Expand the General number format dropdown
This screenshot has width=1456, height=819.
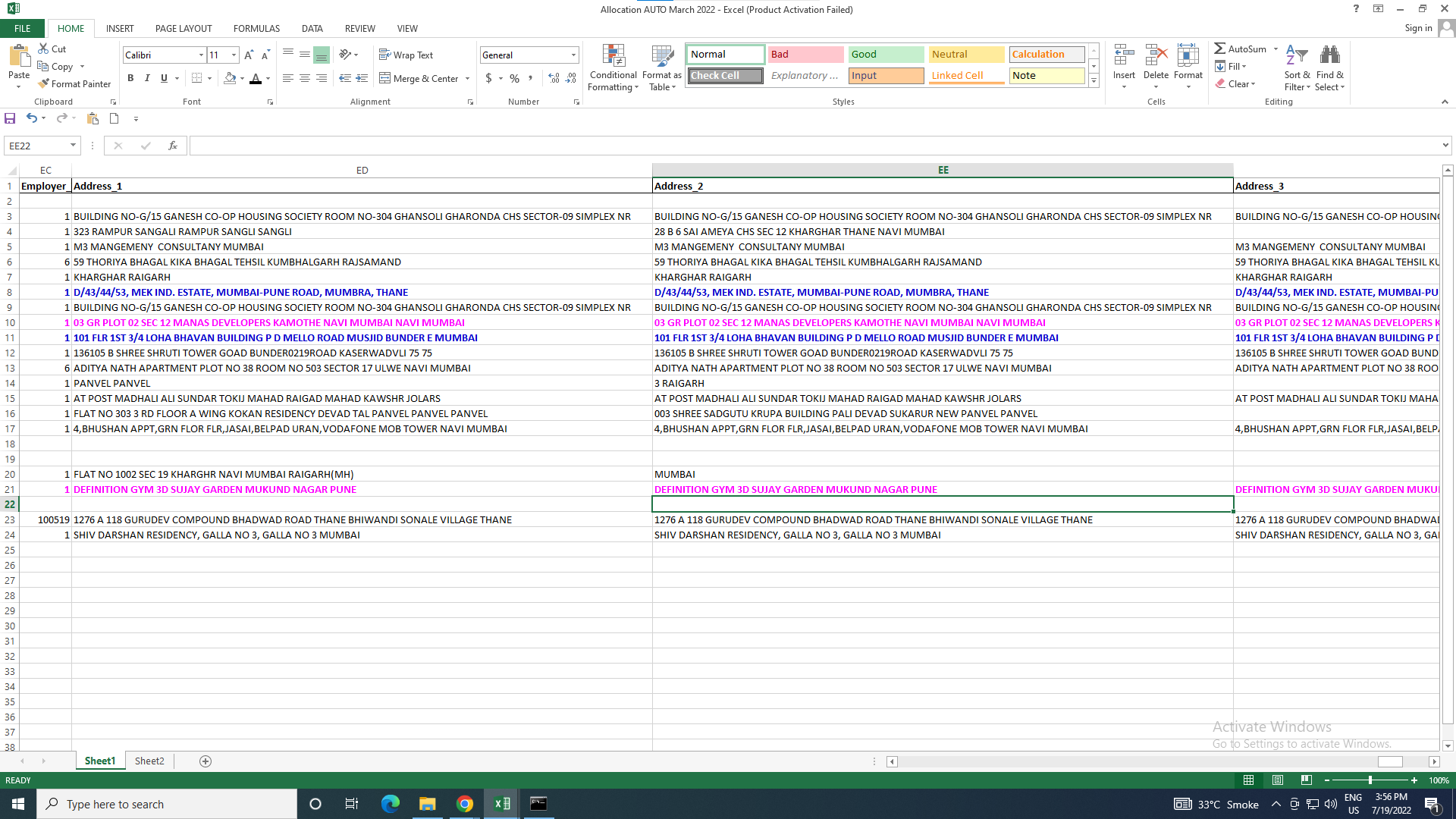tap(573, 55)
